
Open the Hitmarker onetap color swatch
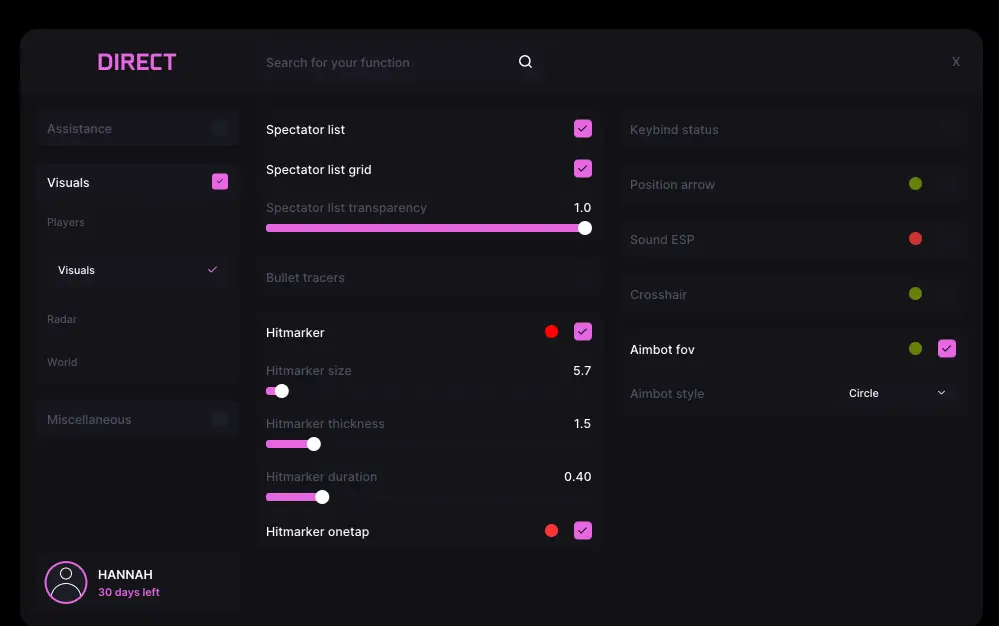(x=551, y=531)
